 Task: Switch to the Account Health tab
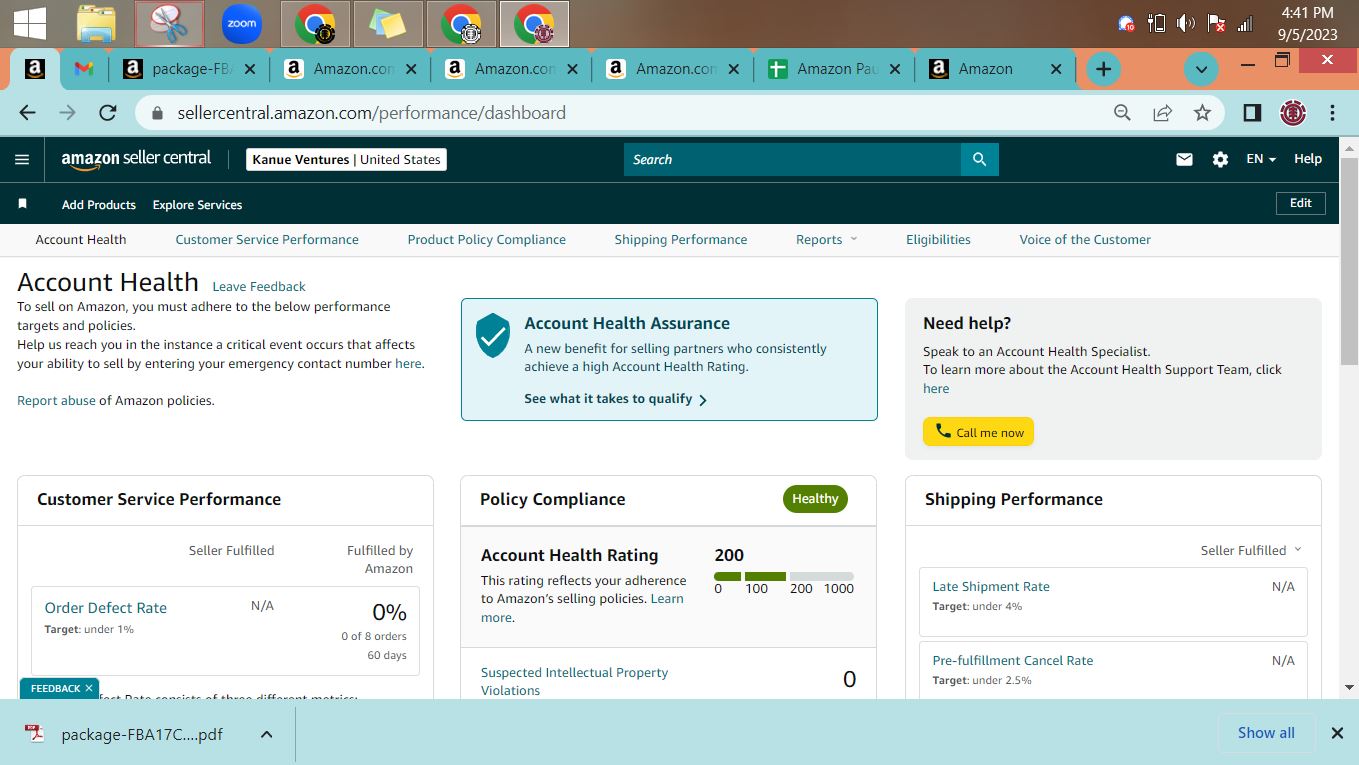click(81, 239)
